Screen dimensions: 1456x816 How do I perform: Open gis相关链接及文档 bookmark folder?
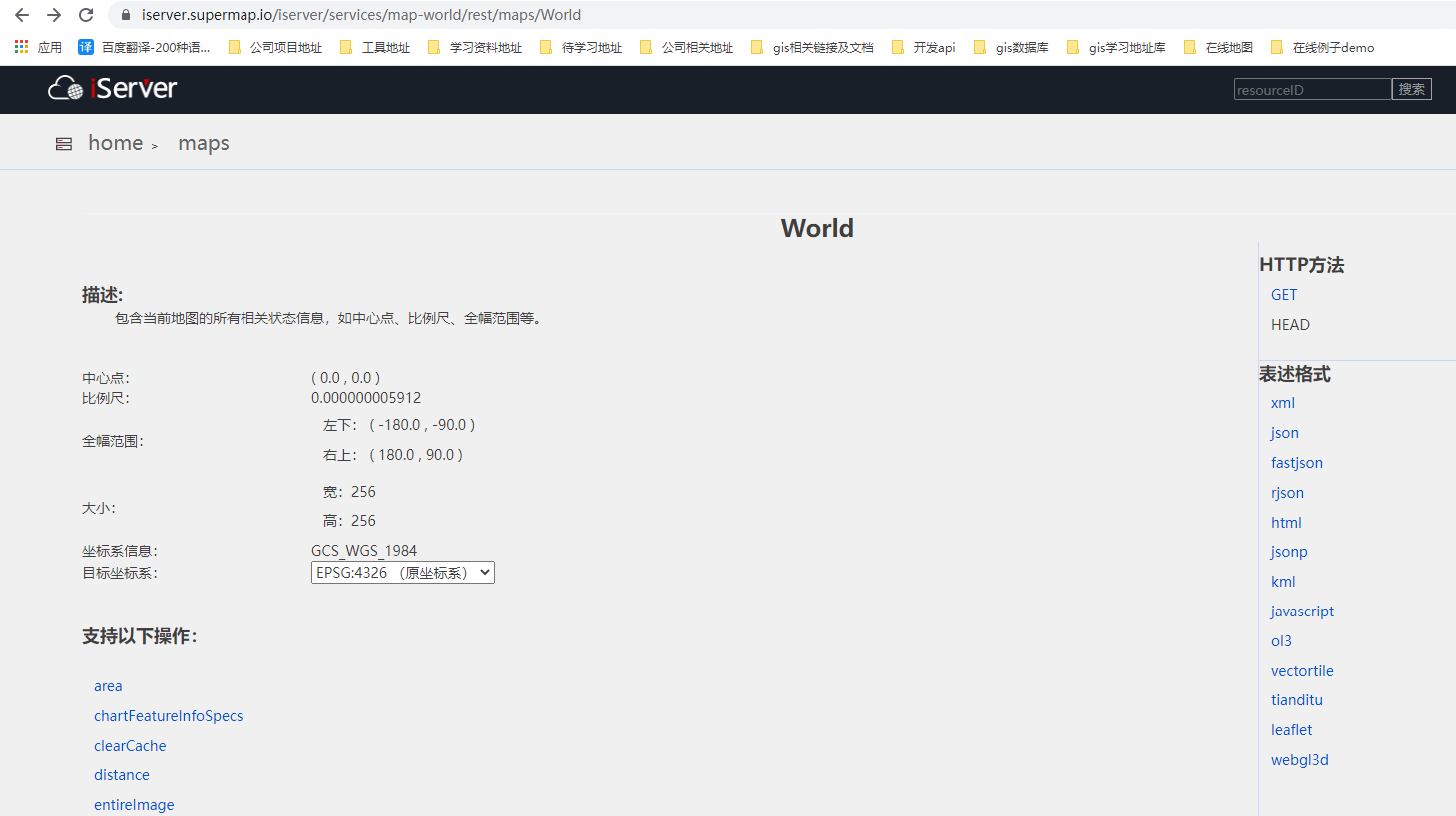(812, 47)
